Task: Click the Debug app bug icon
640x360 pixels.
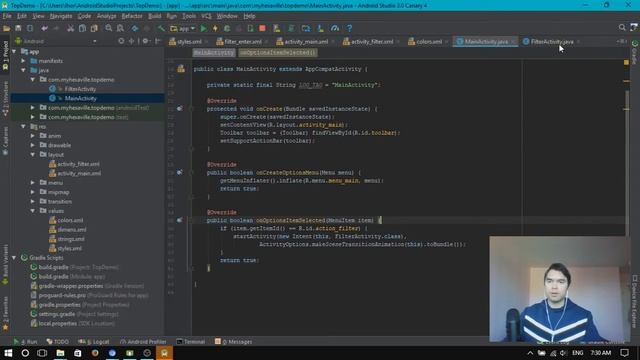Action: (227, 28)
